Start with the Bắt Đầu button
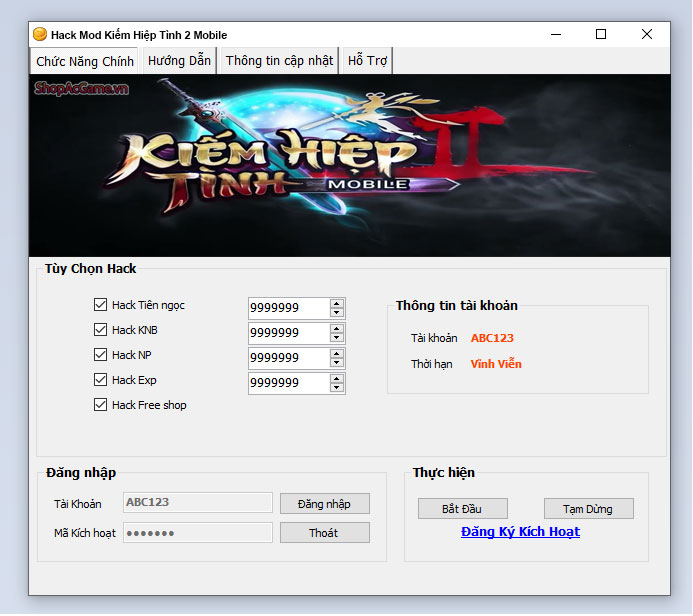 click(462, 509)
